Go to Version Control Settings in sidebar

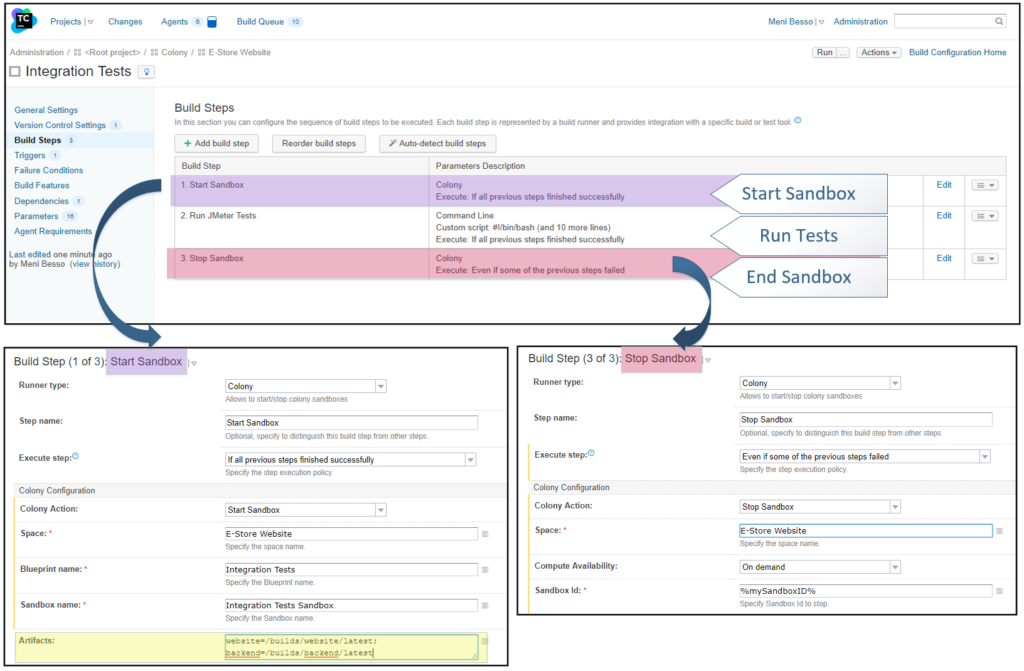pos(60,125)
